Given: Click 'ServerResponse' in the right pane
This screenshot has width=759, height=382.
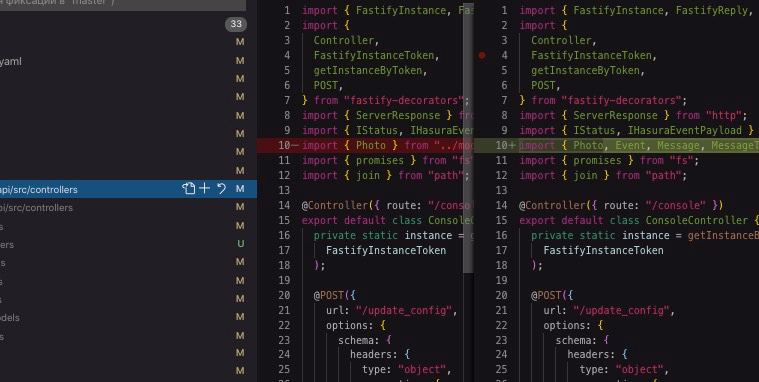Looking at the screenshot, I should [615, 115].
